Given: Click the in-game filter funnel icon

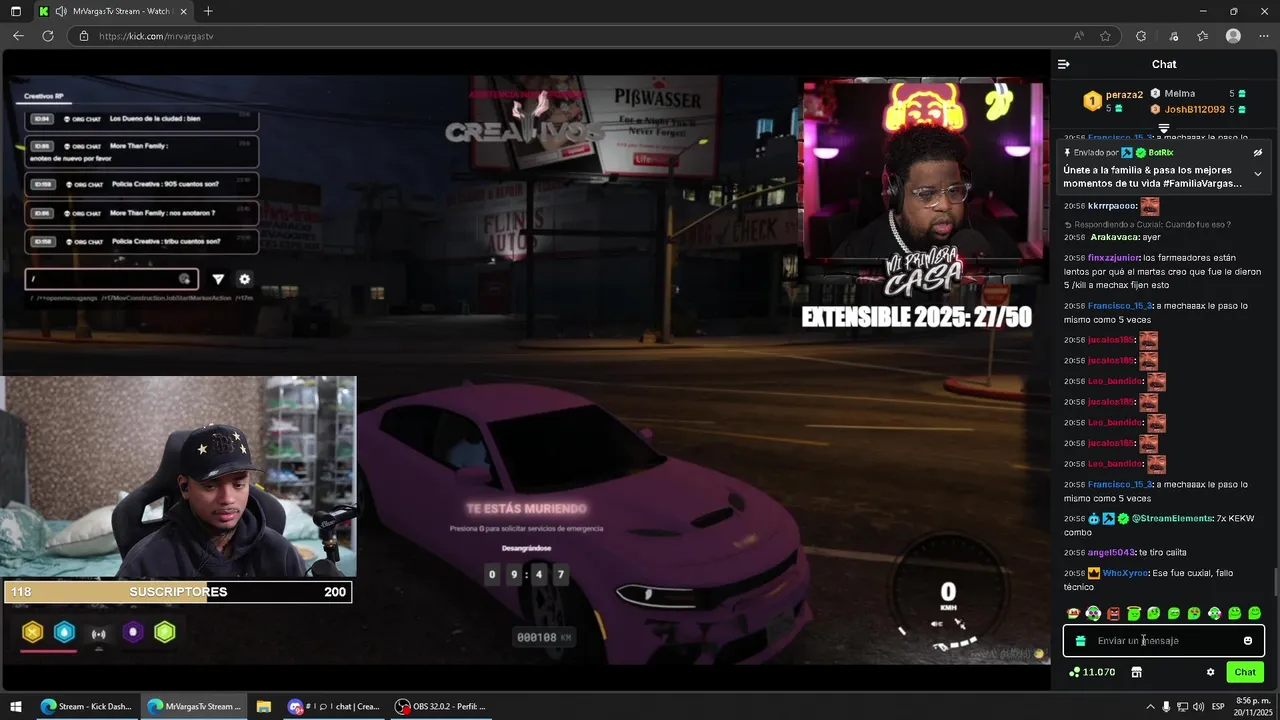Looking at the screenshot, I should click(218, 279).
